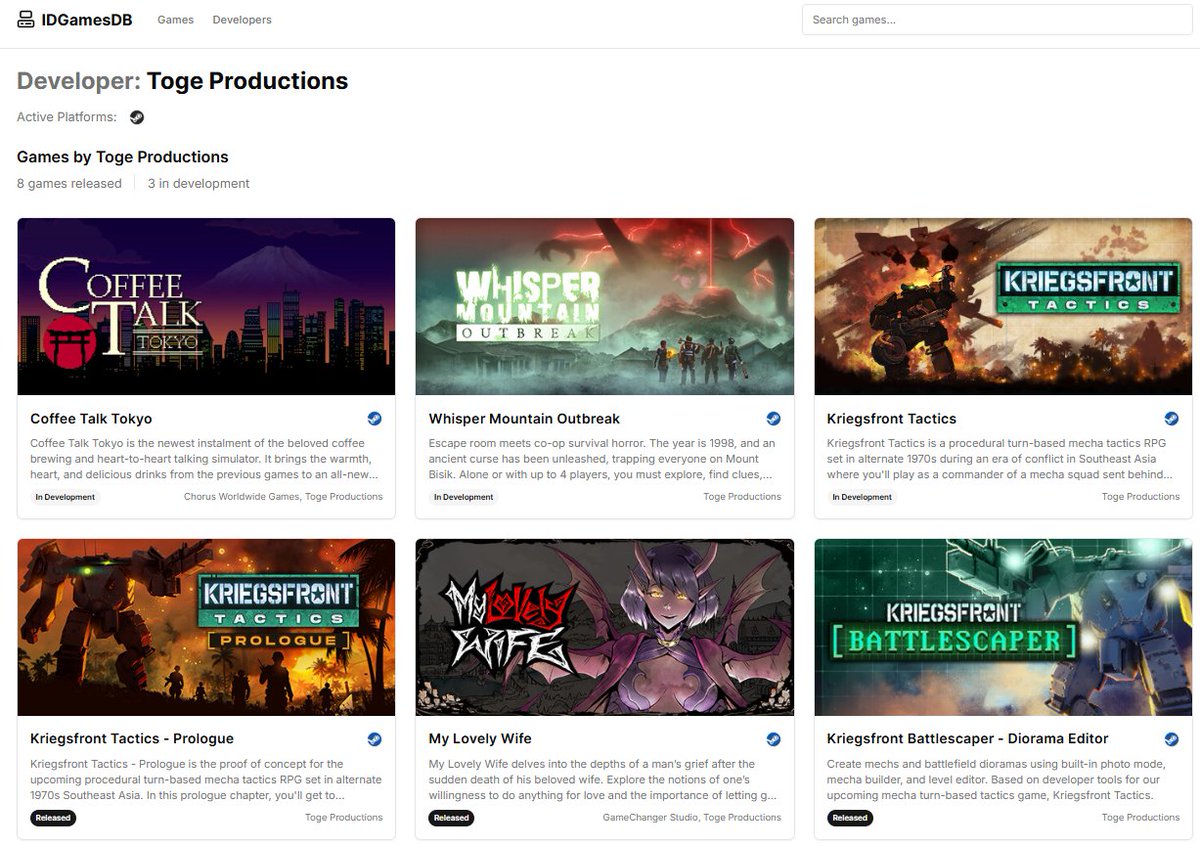Click the Kriegsfront Tactics - Prologue title
Image resolution: width=1200 pixels, height=846 pixels.
click(x=132, y=739)
